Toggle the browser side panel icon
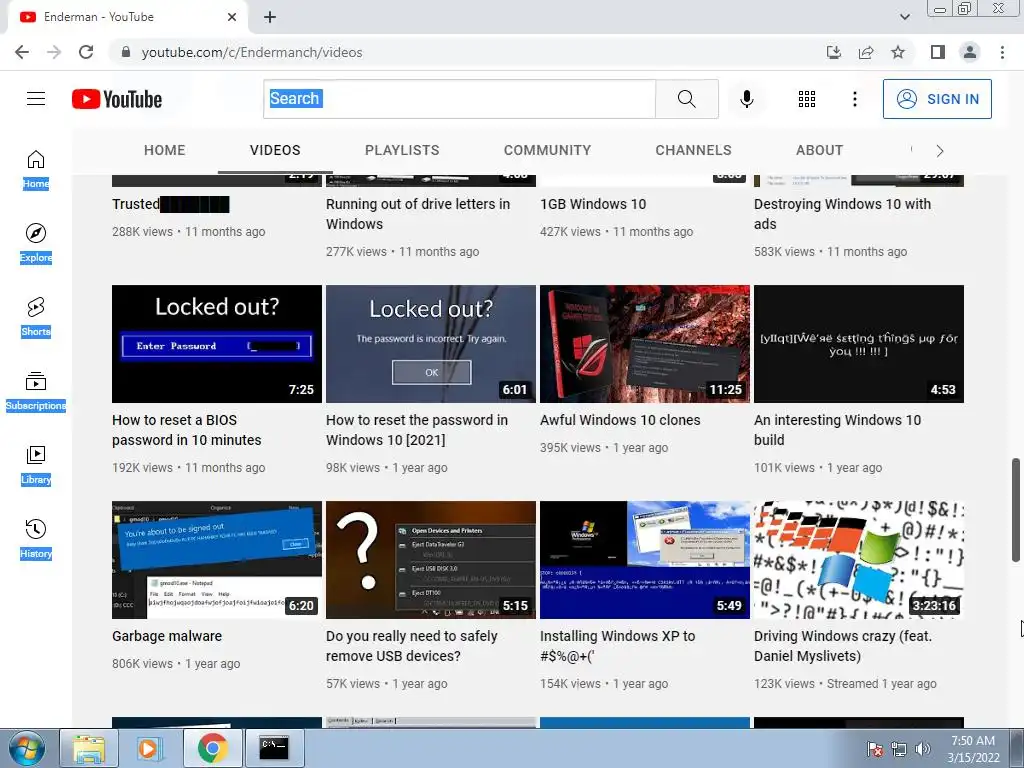 938,52
